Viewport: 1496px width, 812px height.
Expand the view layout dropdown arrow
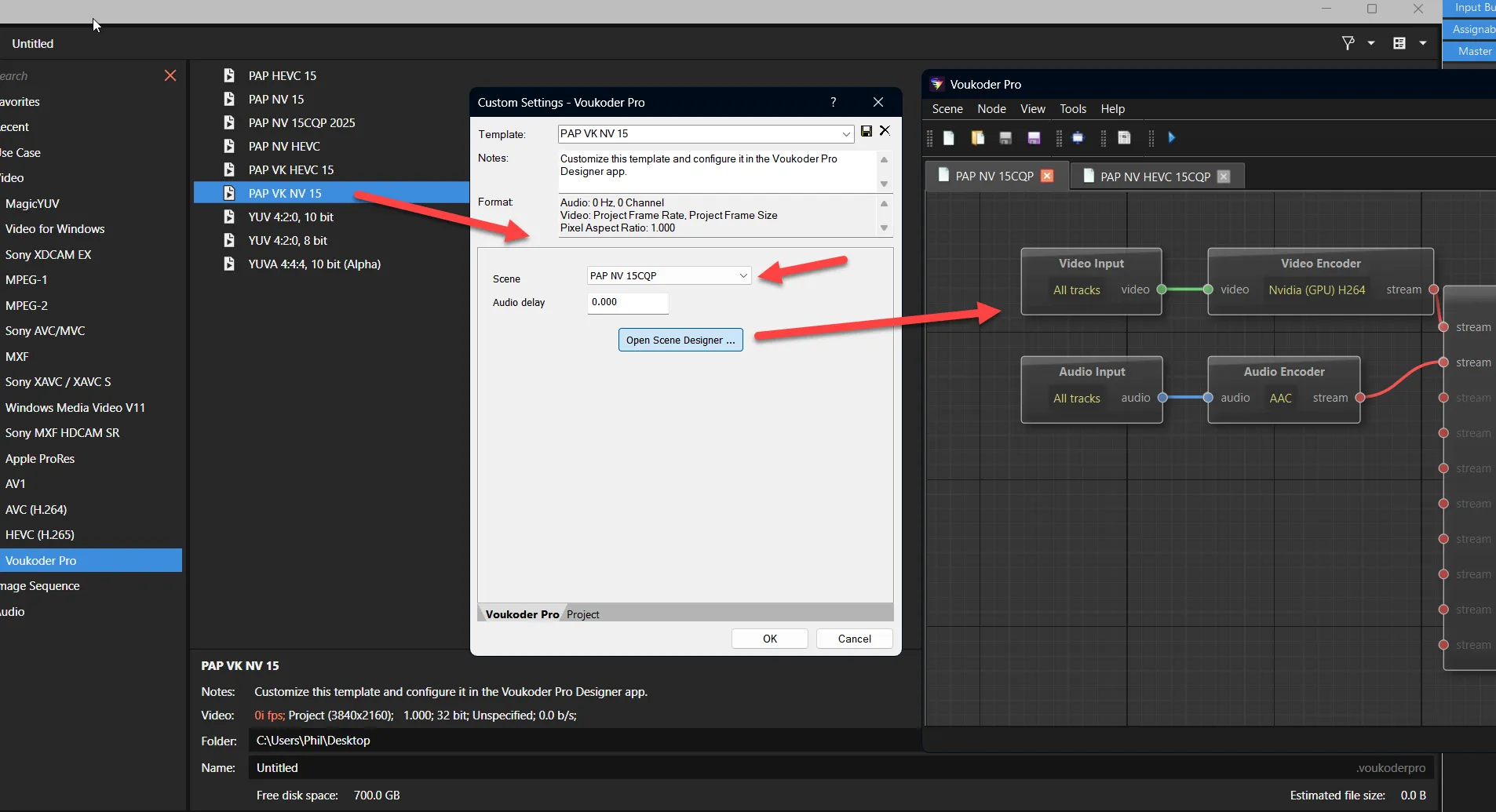(1422, 43)
